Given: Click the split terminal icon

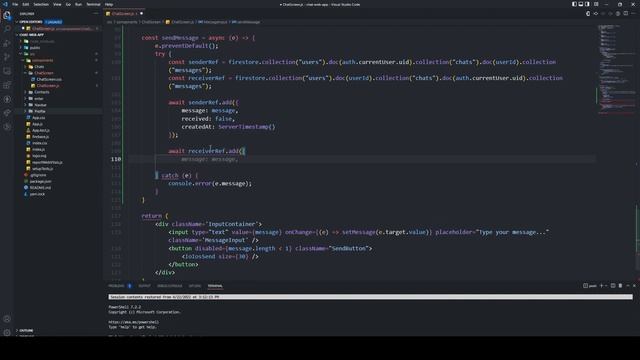Looking at the screenshot, I should (613, 286).
